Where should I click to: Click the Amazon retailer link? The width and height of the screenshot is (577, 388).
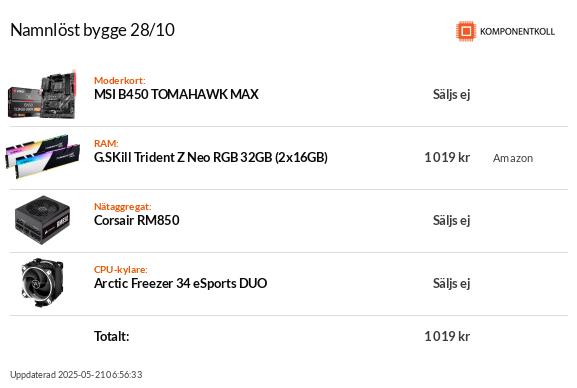point(513,158)
